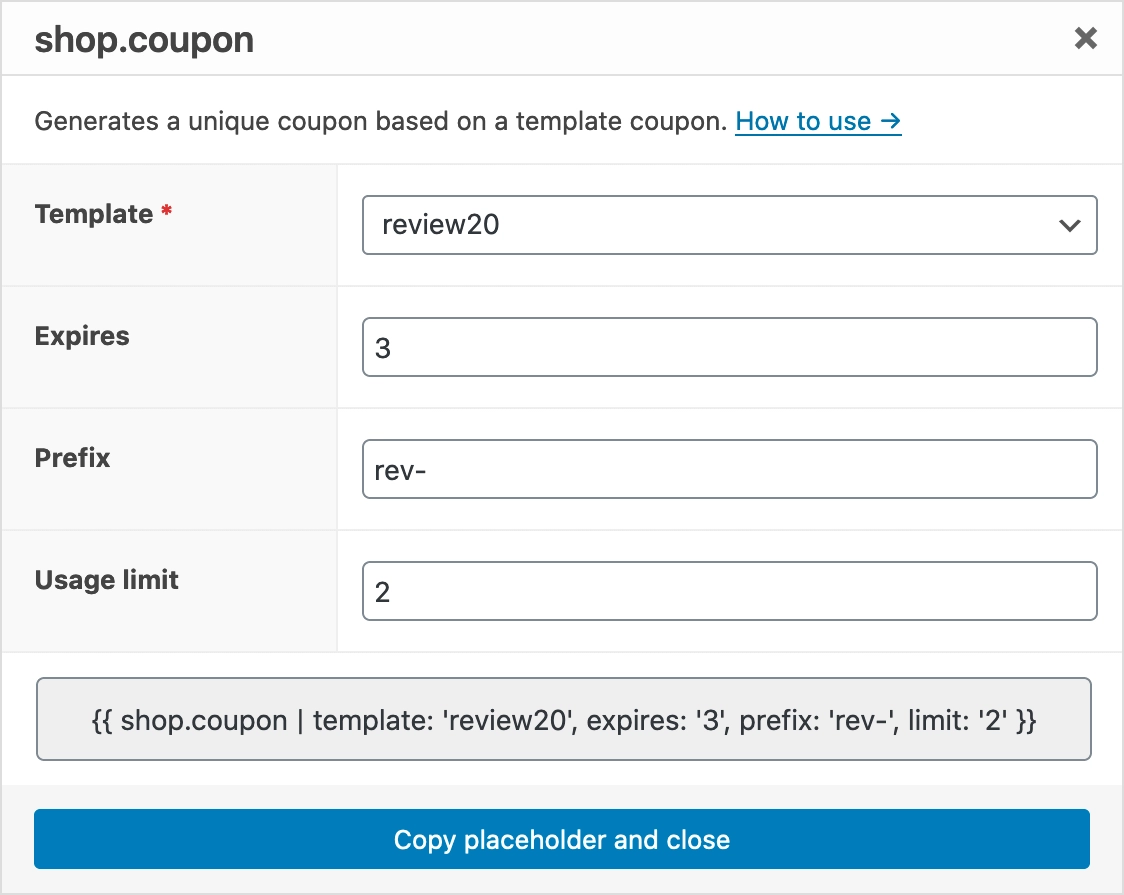Focus the Expires input field
This screenshot has width=1124, height=895.
click(729, 348)
